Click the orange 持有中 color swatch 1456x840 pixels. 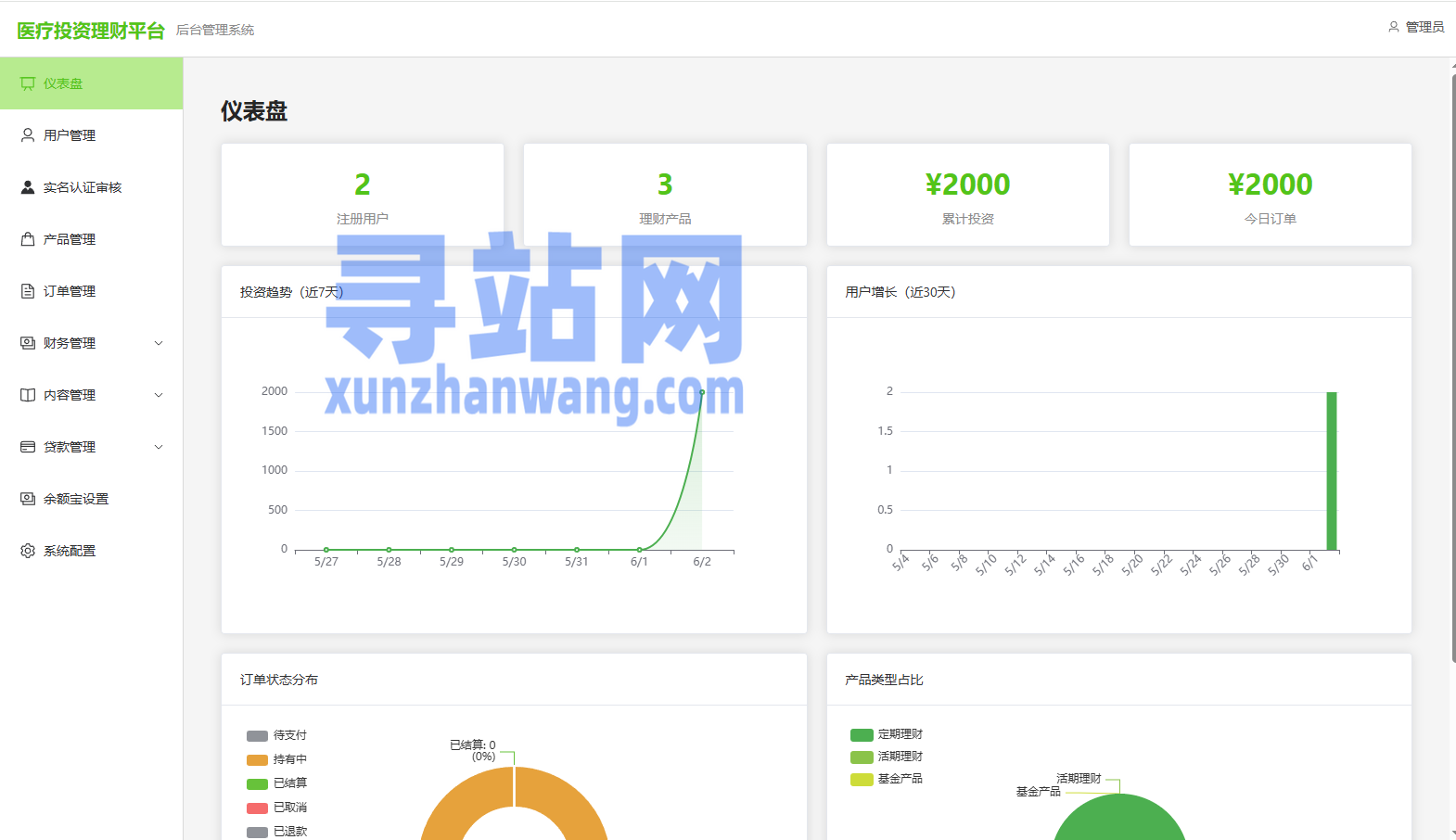257,760
